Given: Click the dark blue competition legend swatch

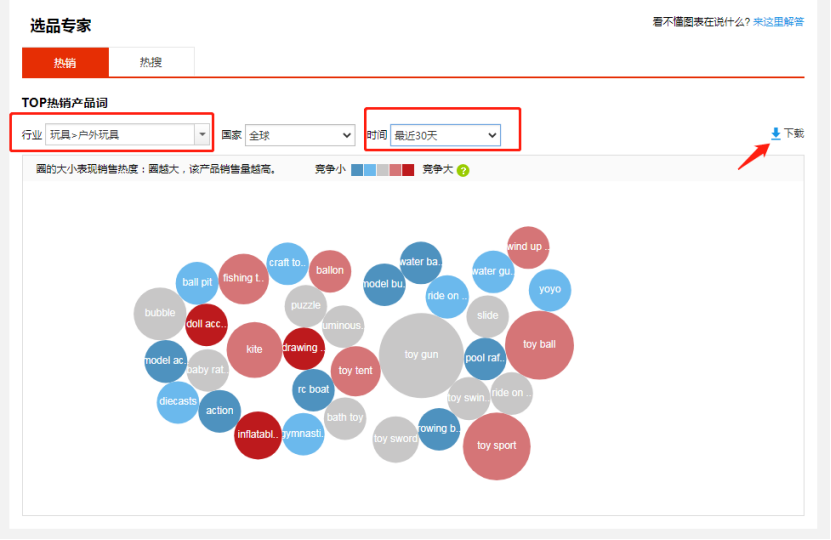Looking at the screenshot, I should [357, 170].
